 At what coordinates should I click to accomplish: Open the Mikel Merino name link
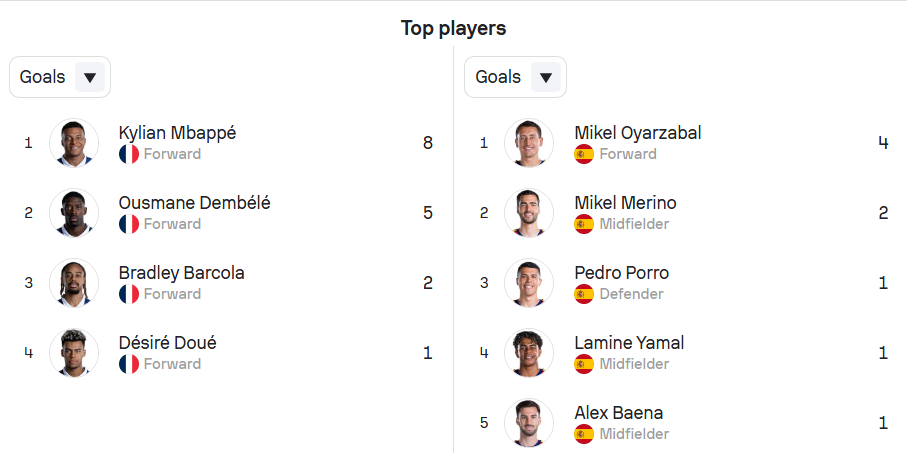pyautogui.click(x=625, y=203)
